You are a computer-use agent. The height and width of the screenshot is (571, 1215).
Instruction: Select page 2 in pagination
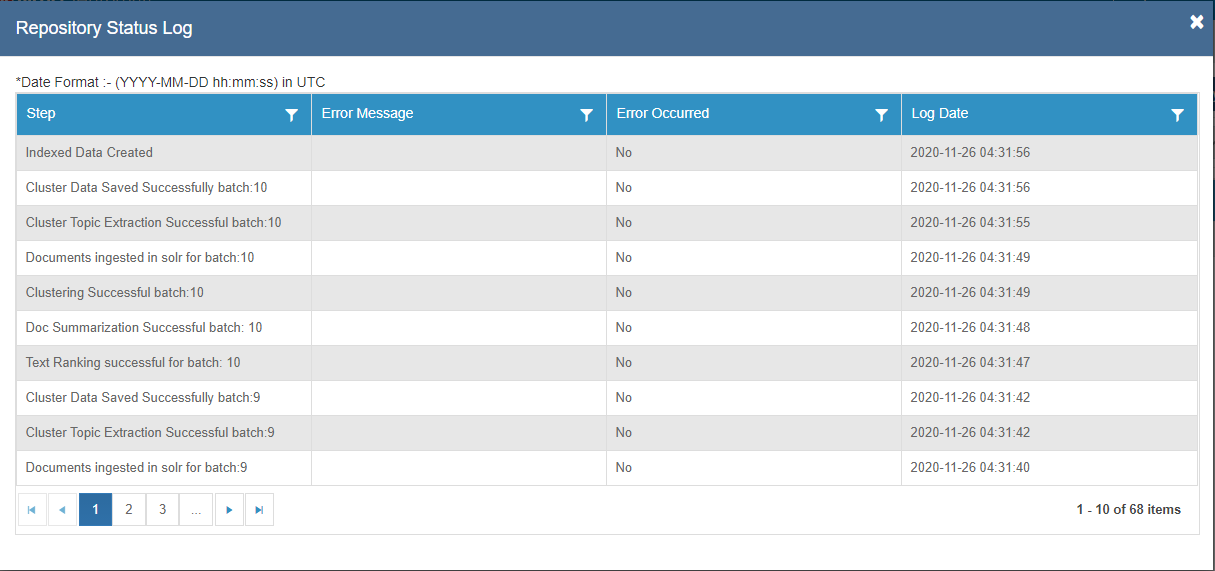129,510
